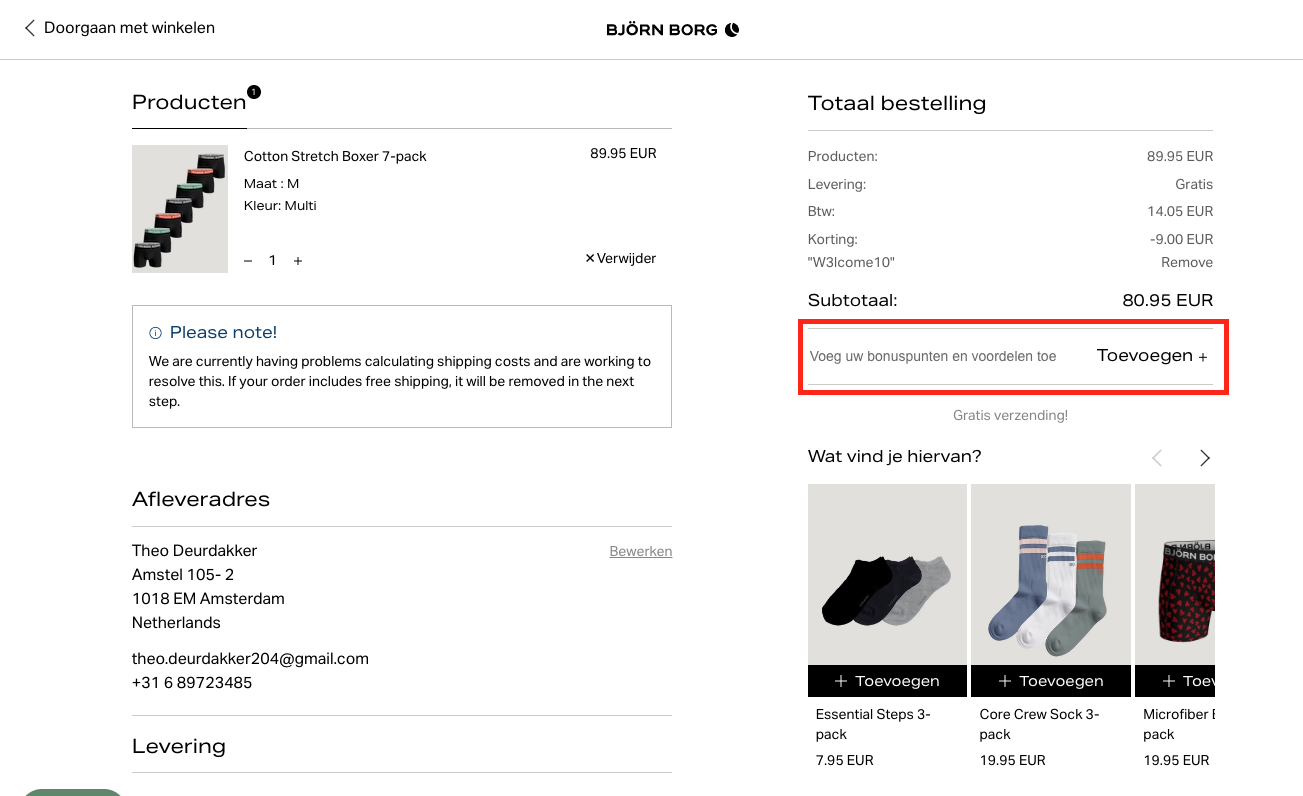Click address line 1018 EM Amsterdam
The image size is (1303, 796).
click(208, 599)
